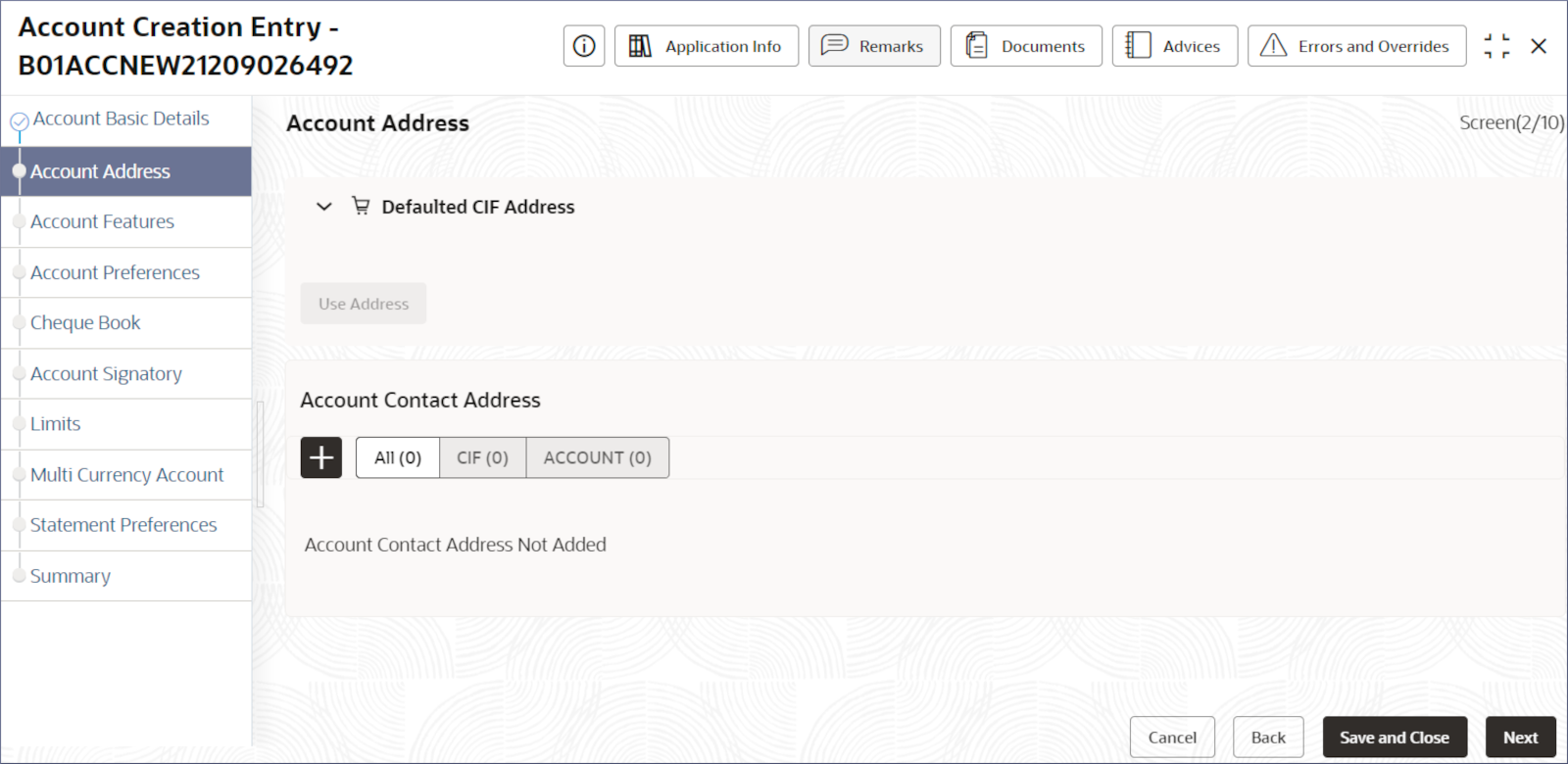Go to the Limits step

coord(125,424)
